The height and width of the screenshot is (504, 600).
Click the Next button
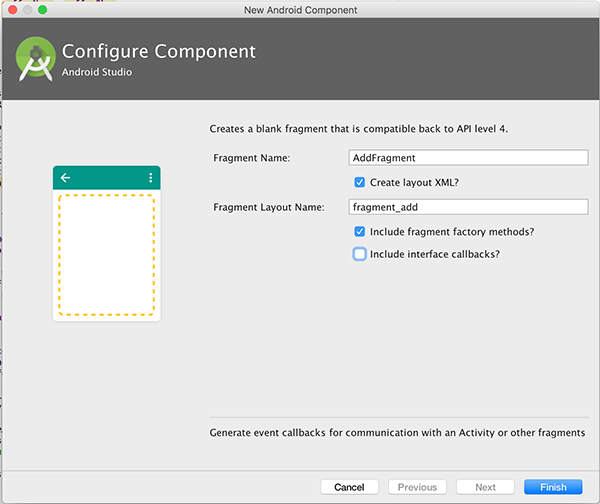click(485, 487)
